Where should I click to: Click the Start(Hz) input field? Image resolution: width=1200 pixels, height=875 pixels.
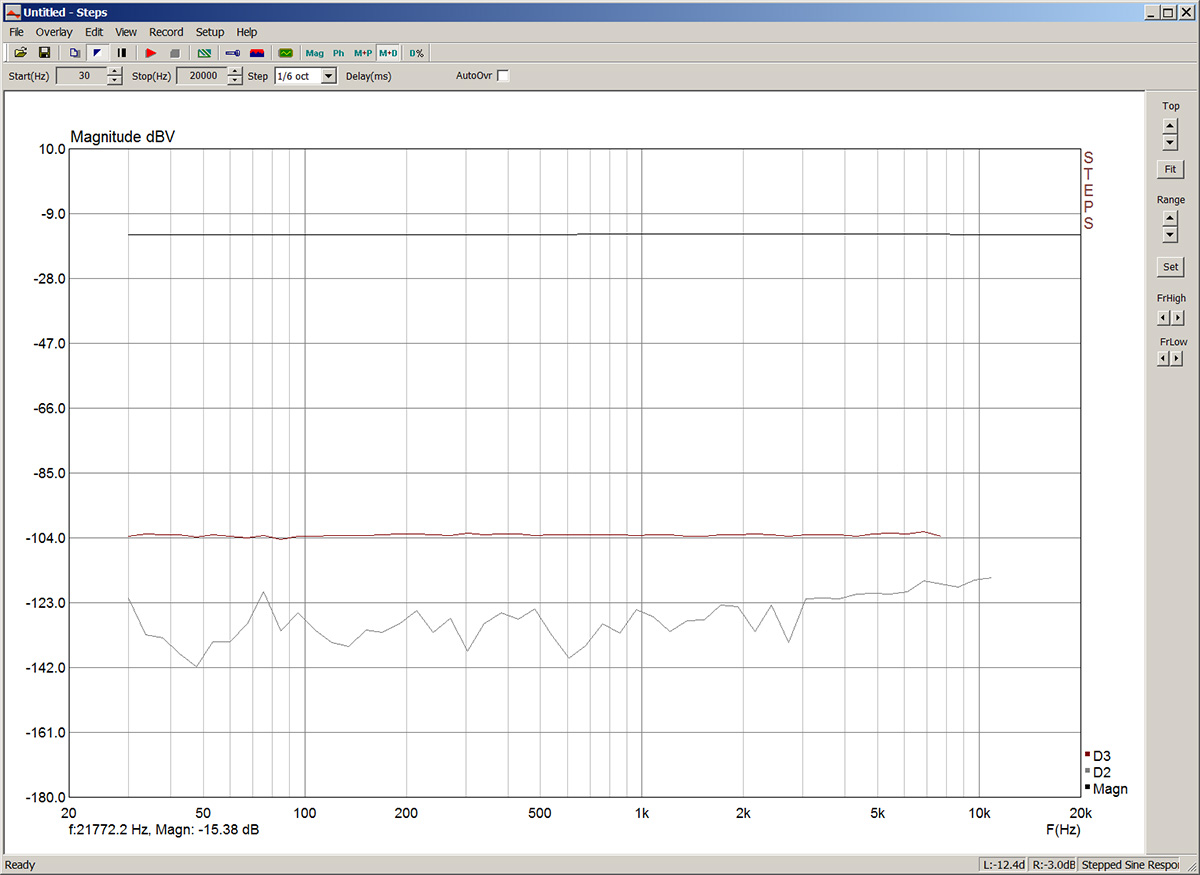coord(81,76)
